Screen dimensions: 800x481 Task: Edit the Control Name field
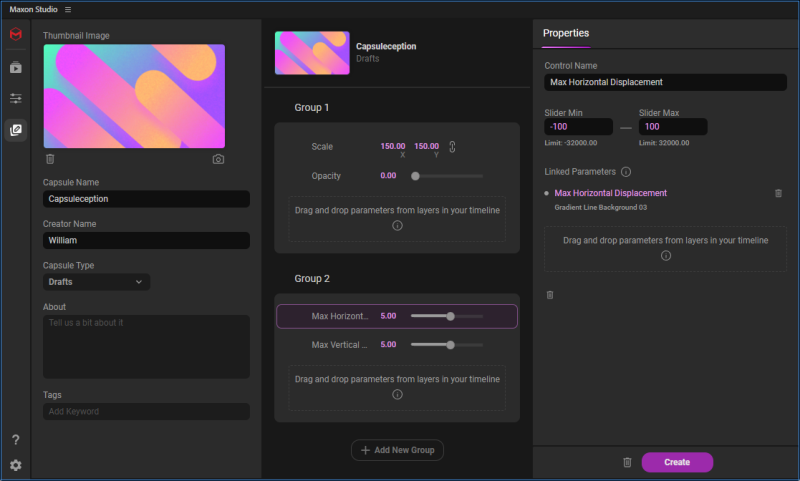665,82
